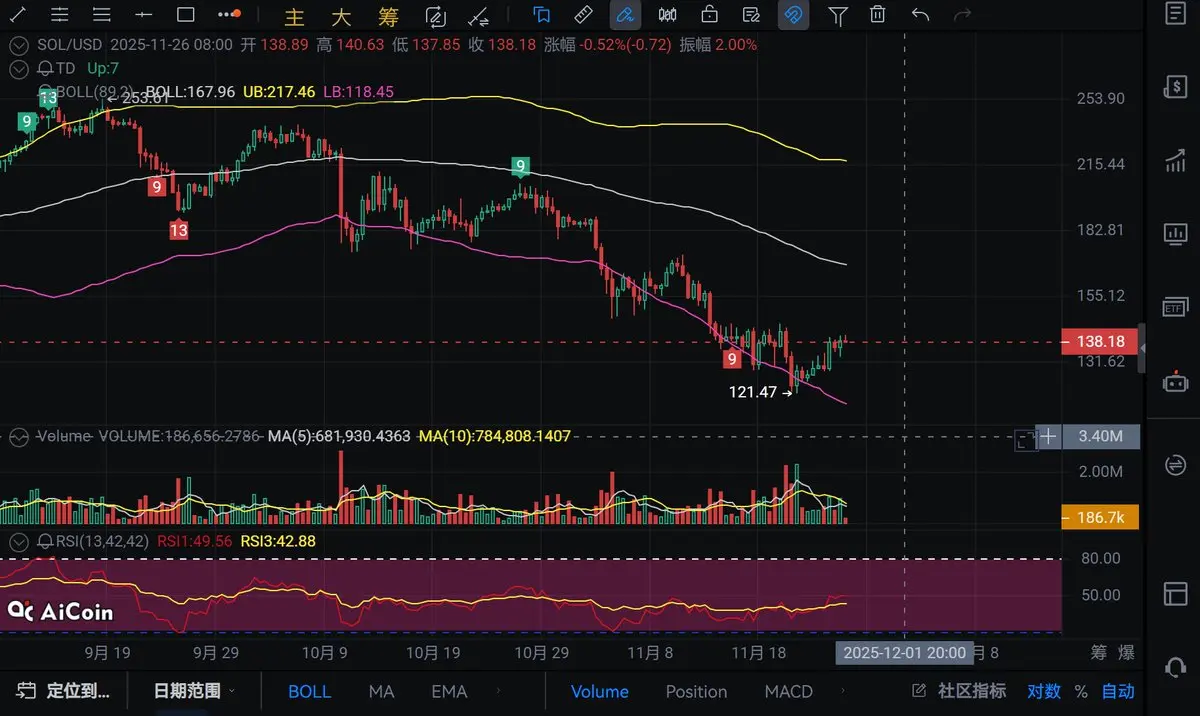Screen dimensions: 1200x716
Task: Toggle the EMA main indicator
Action: click(449, 691)
